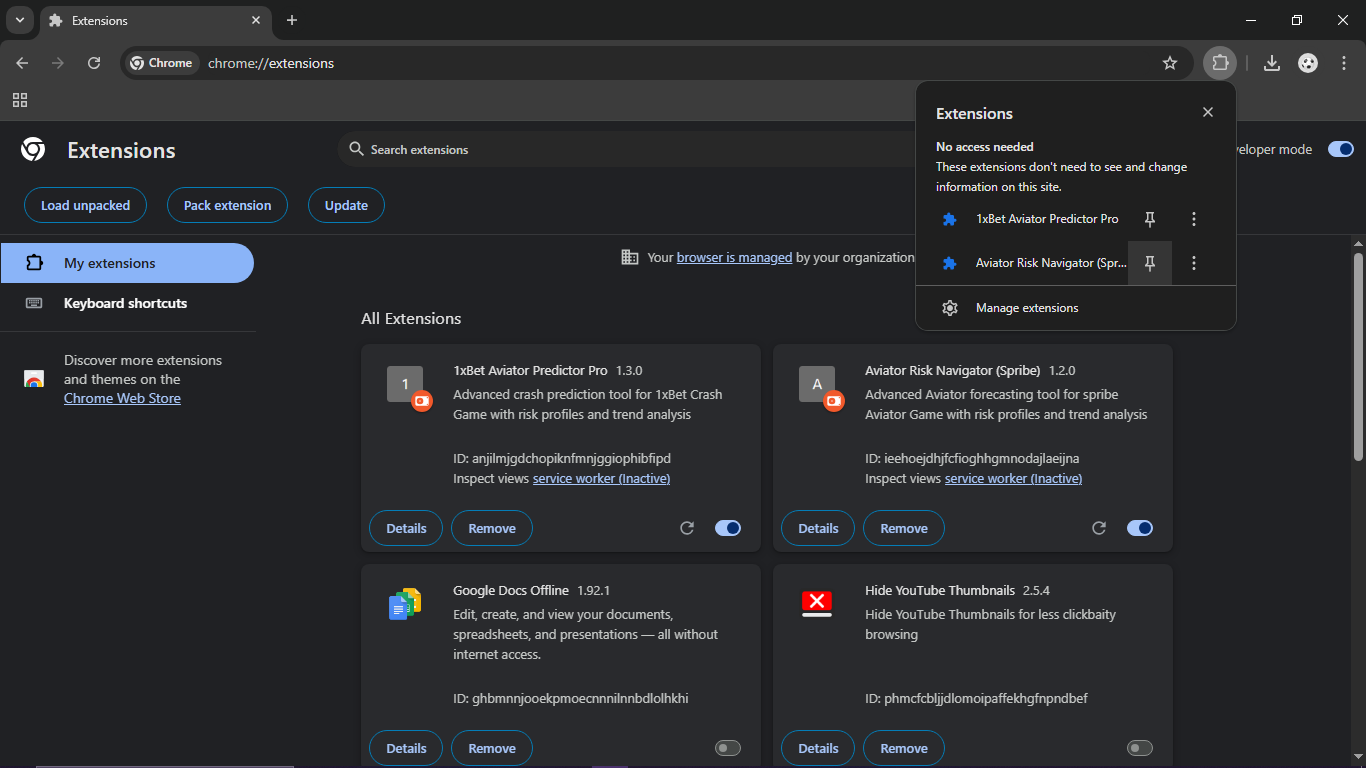1366x768 pixels.
Task: Open the Chrome Web Store link
Action: click(122, 398)
